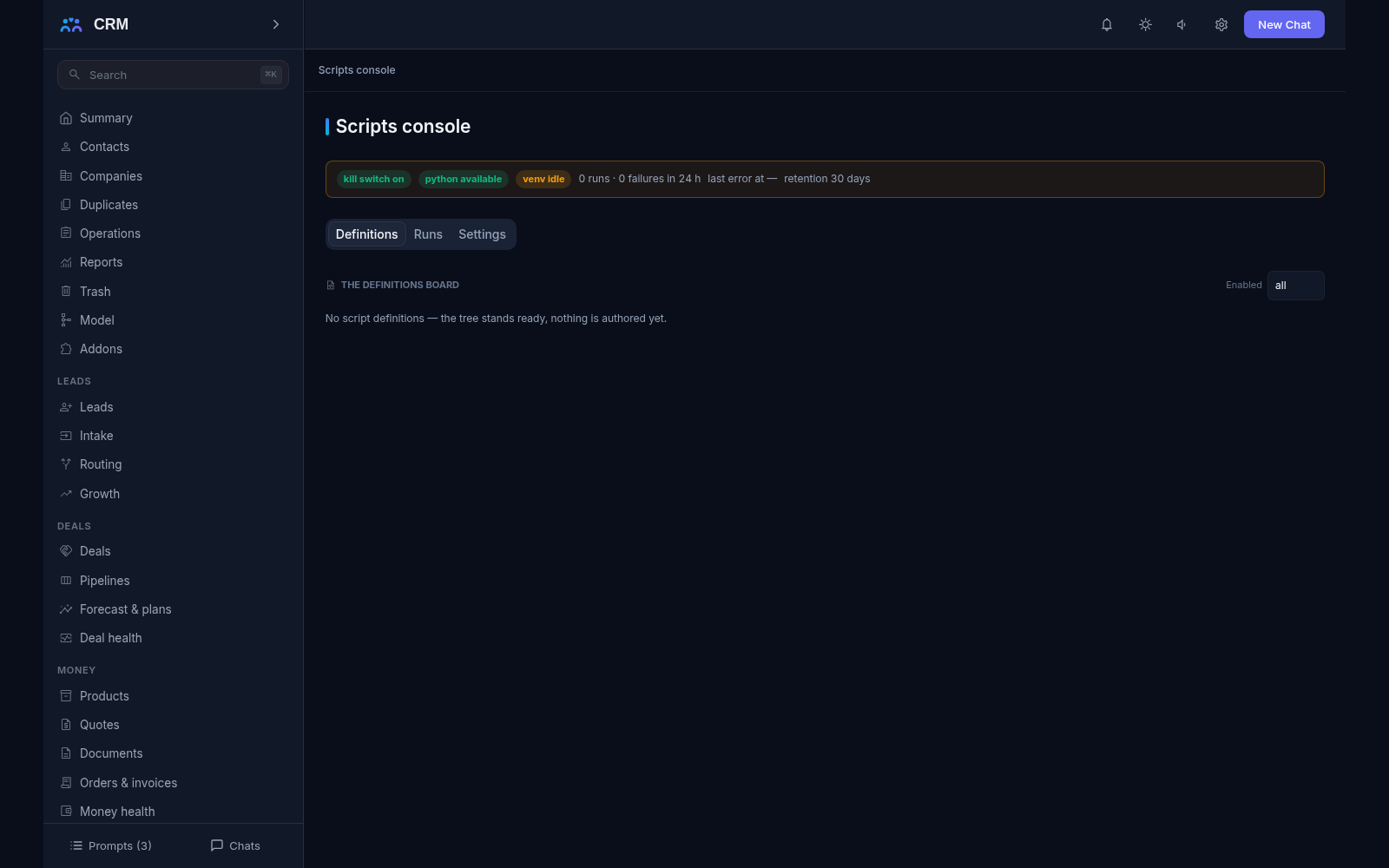Click the Leads add-person icon
This screenshot has height=868, width=1389.
[66, 407]
